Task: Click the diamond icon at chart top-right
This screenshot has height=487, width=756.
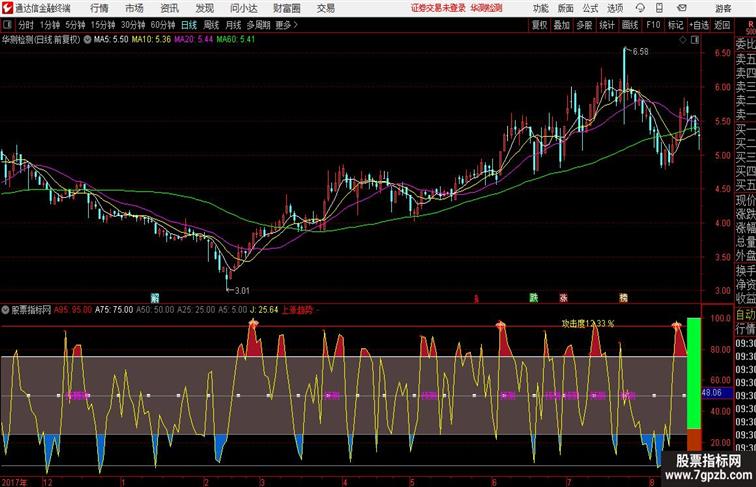Action: tap(683, 40)
